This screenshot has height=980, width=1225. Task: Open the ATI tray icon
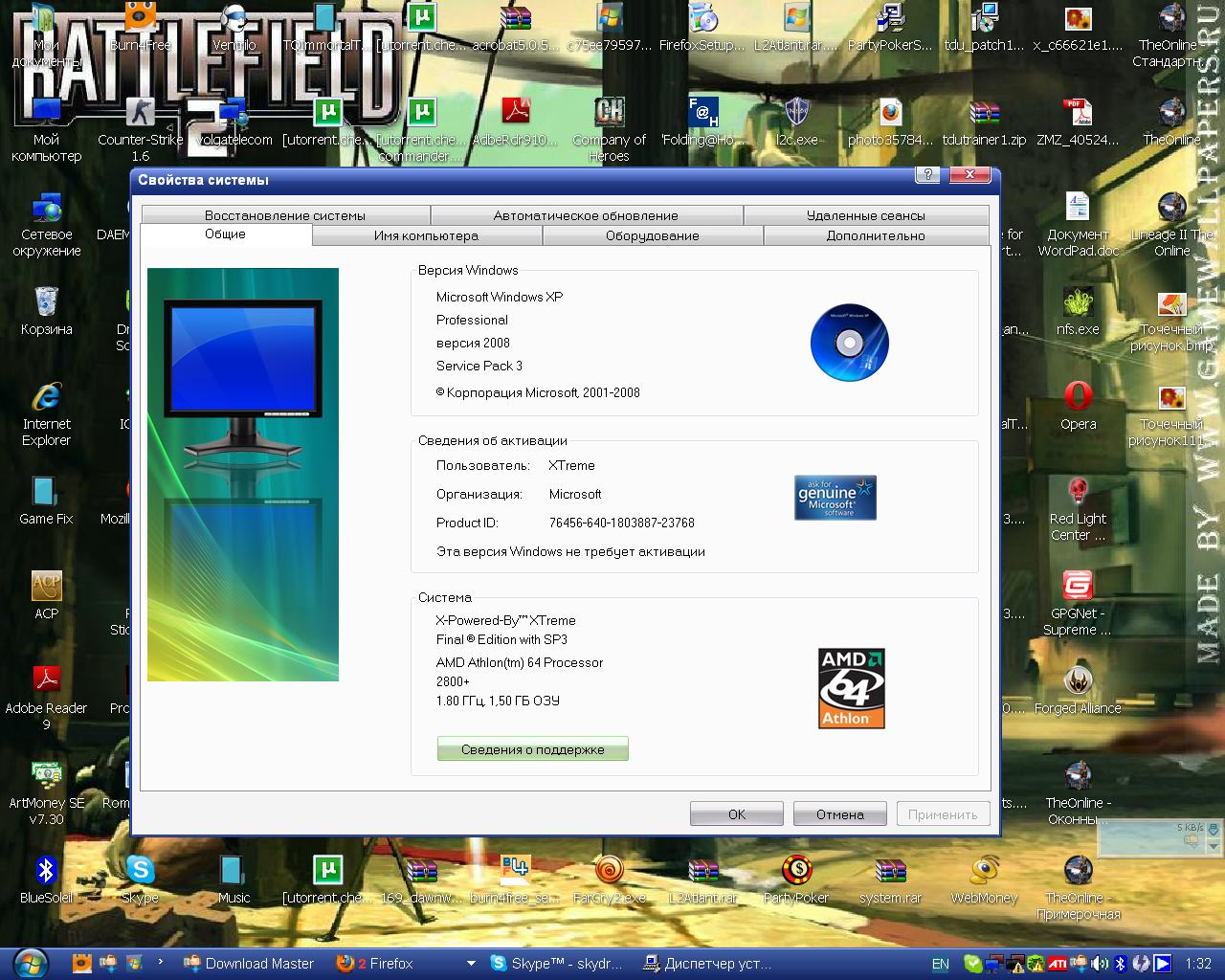(x=1058, y=964)
